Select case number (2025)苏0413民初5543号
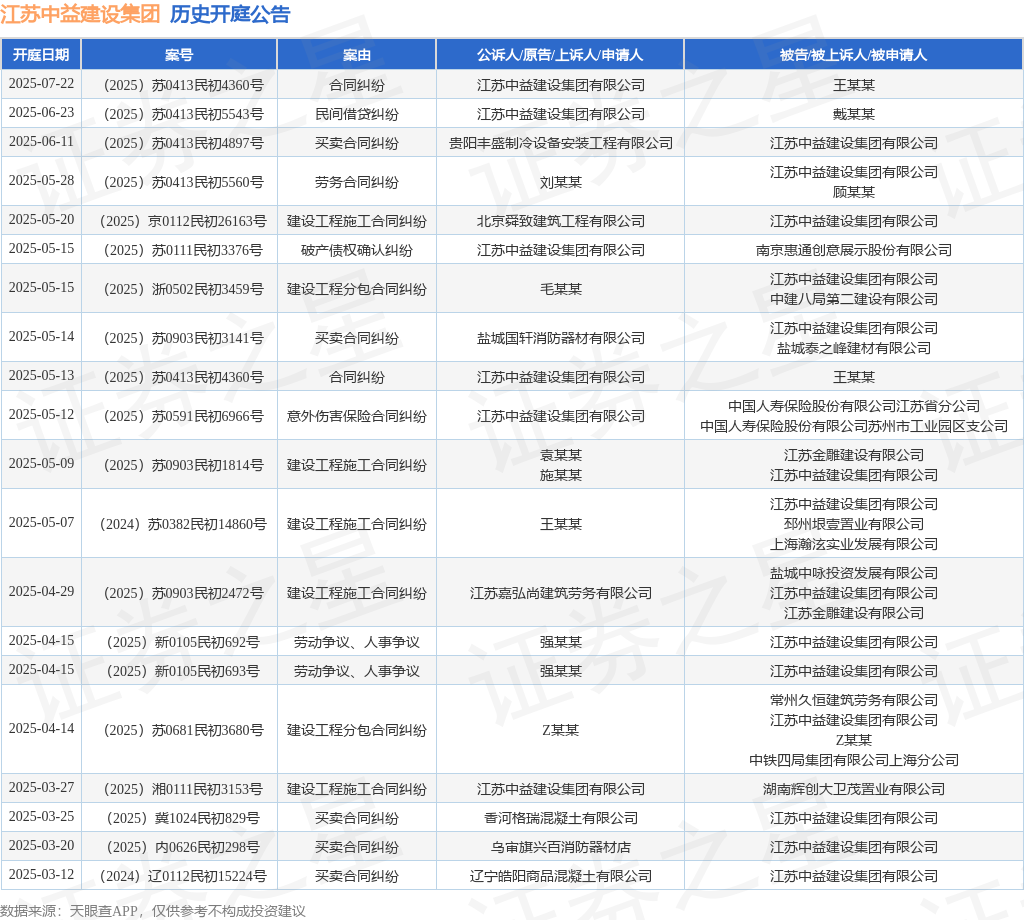Viewport: 1024px width, 920px height. [x=183, y=114]
